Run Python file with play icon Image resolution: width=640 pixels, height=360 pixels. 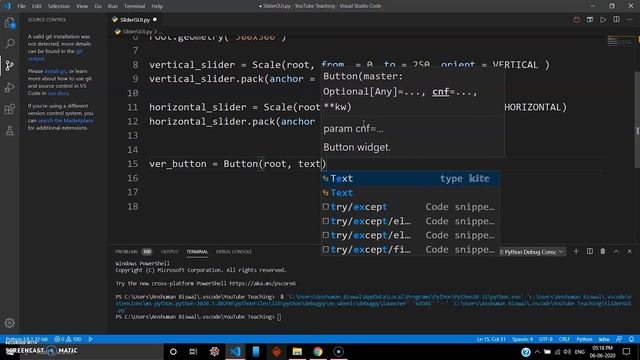pyautogui.click(x=603, y=20)
